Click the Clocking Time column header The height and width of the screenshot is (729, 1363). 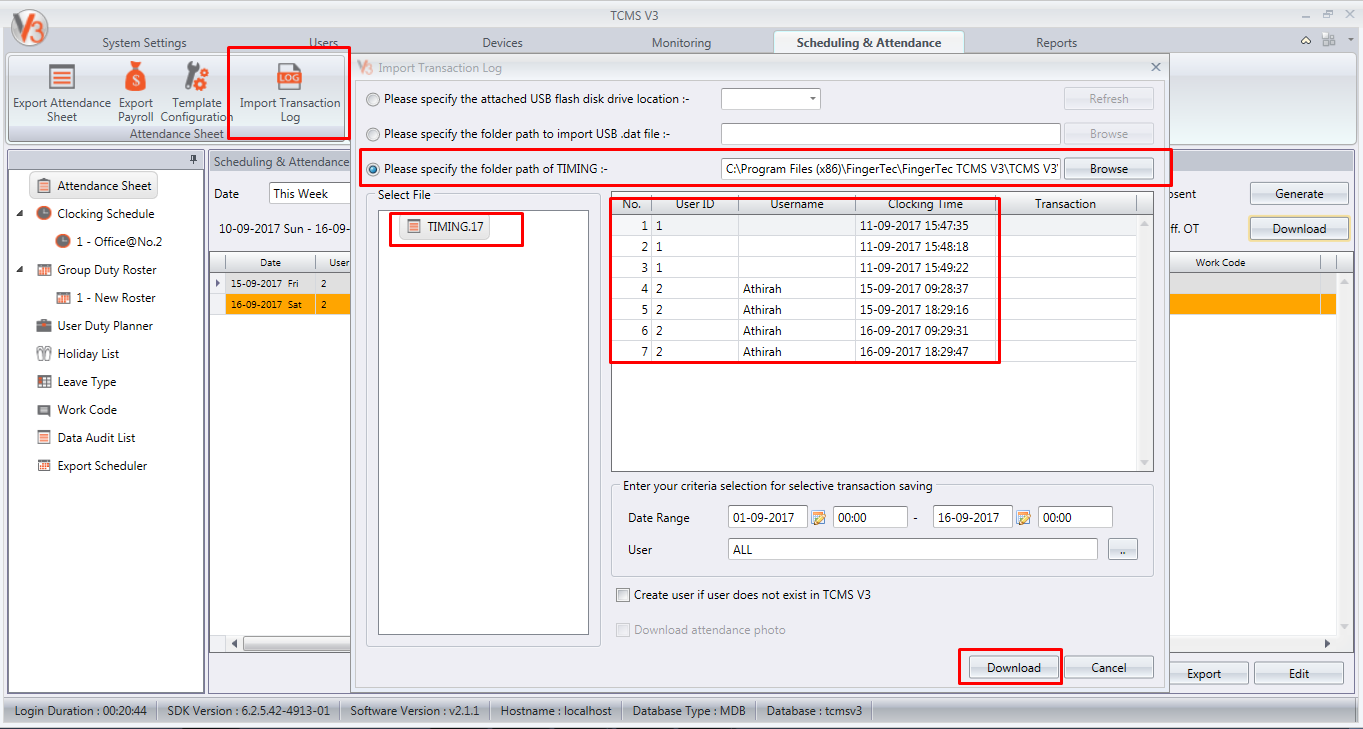coord(925,204)
